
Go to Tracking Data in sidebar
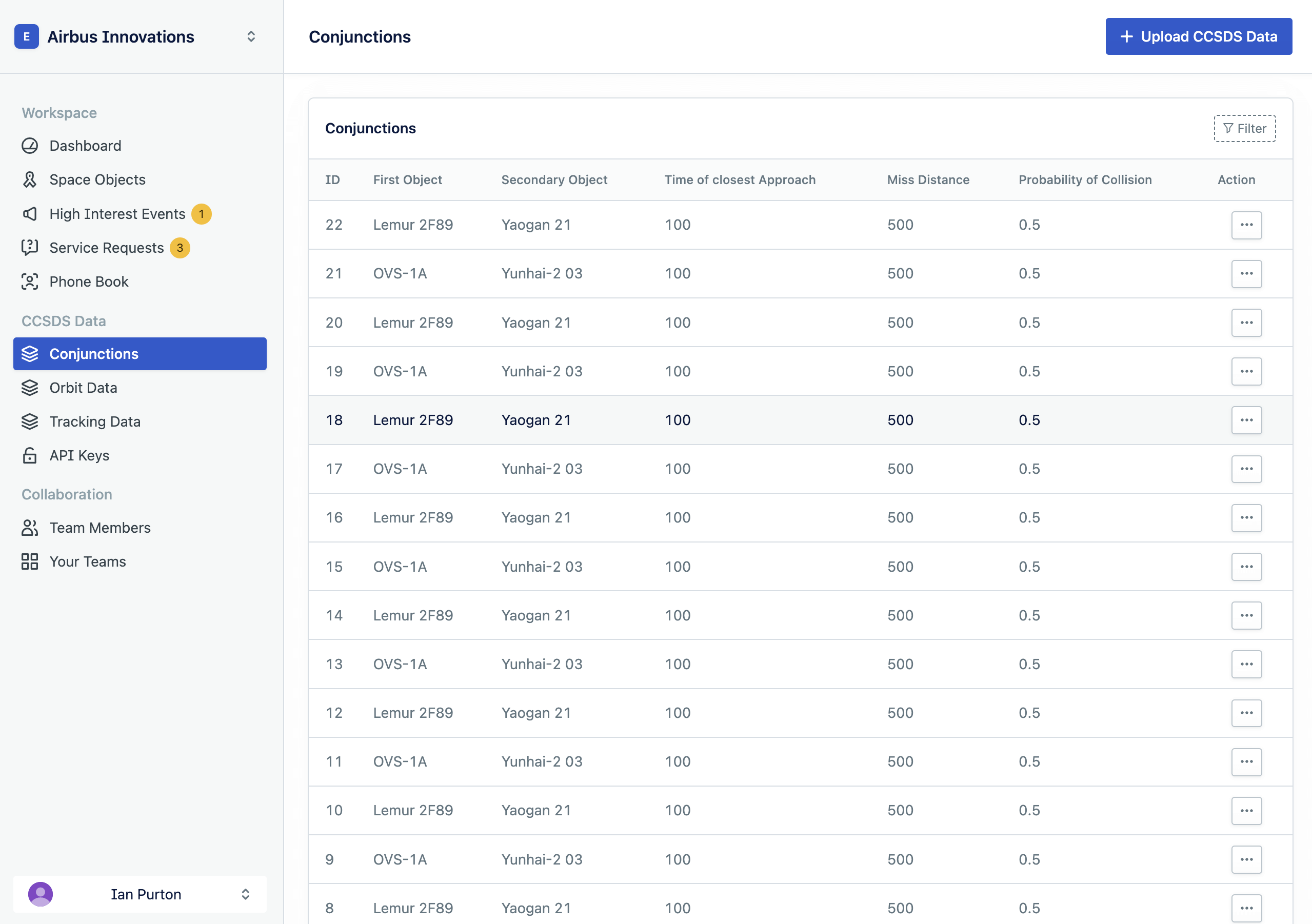95,421
